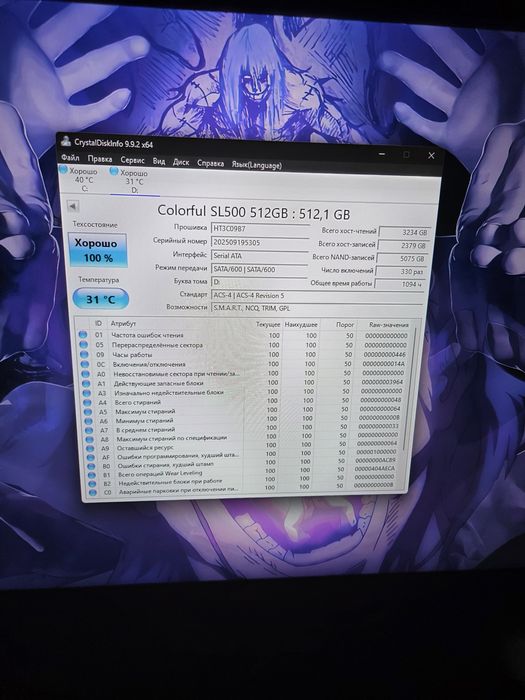This screenshot has width=525, height=700.
Task: Click Всего хост-записей value 2379 GB
Action: coord(404,245)
